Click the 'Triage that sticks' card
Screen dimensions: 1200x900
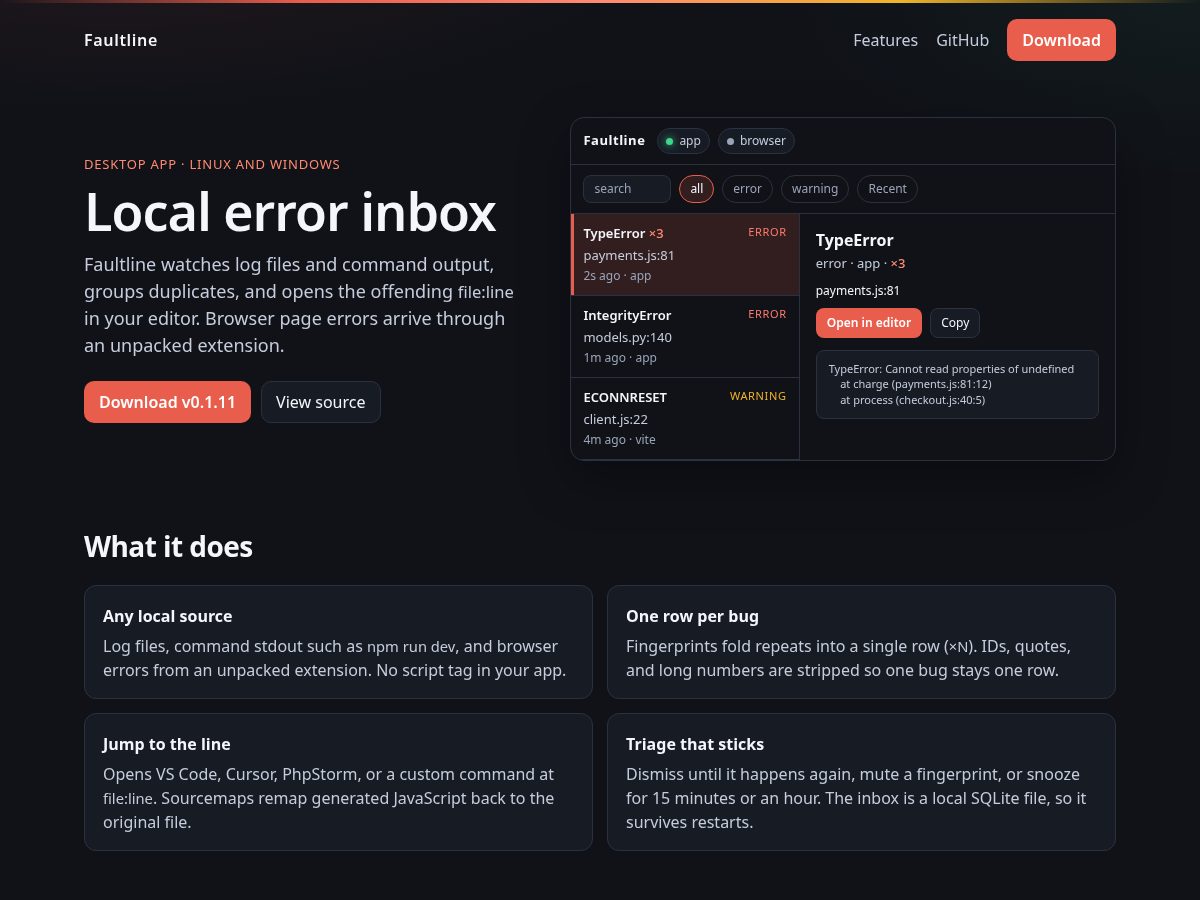(861, 782)
